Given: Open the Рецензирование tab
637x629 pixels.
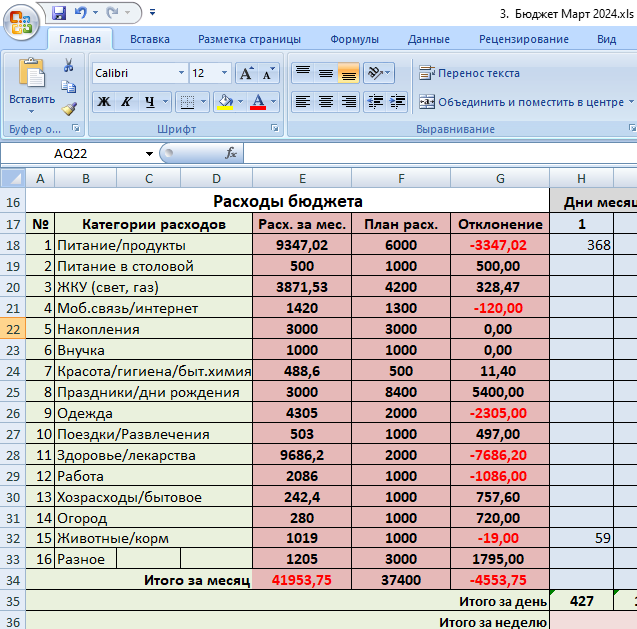Looking at the screenshot, I should 524,39.
